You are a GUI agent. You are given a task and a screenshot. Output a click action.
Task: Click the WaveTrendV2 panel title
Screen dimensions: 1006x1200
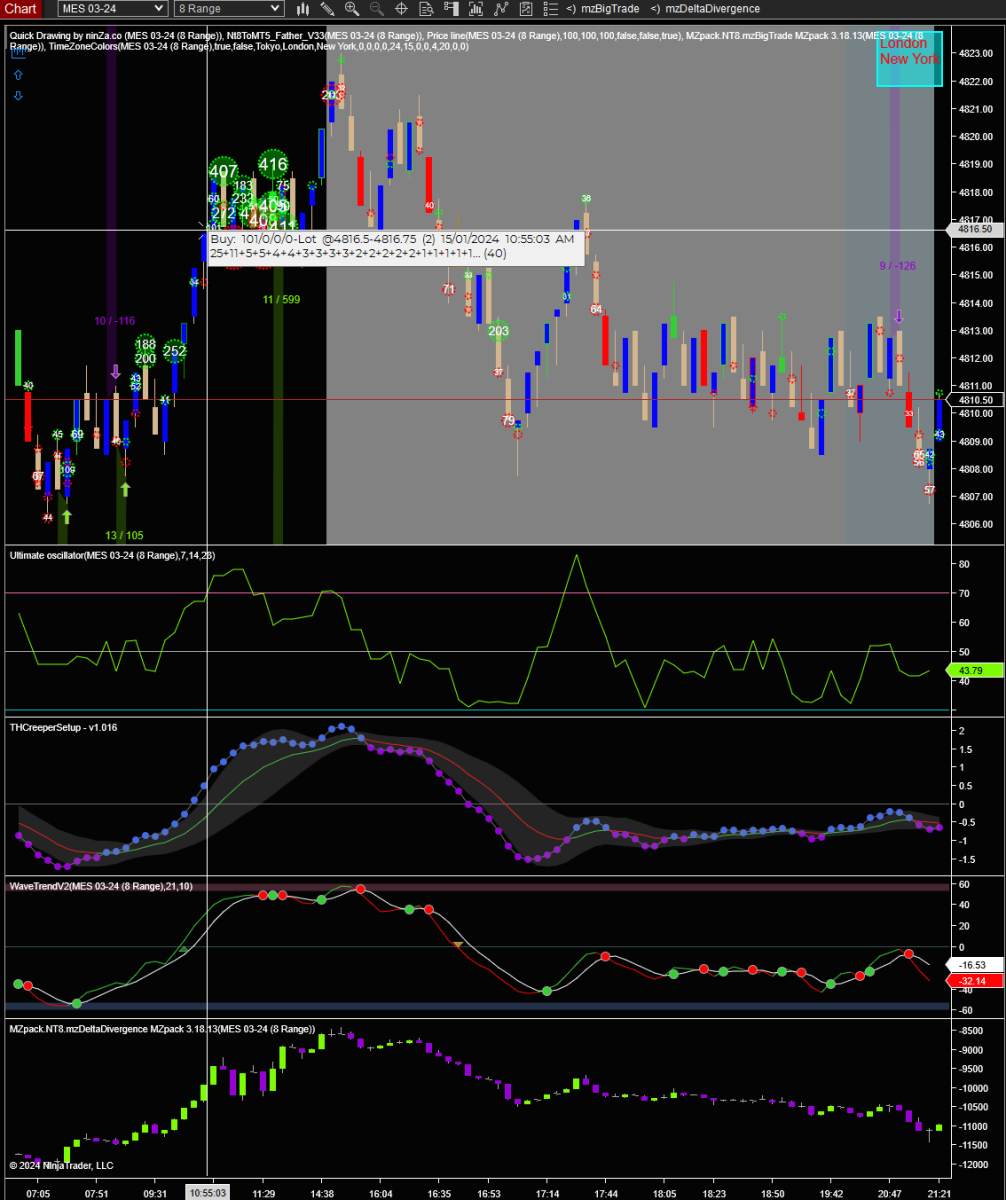tap(101, 886)
